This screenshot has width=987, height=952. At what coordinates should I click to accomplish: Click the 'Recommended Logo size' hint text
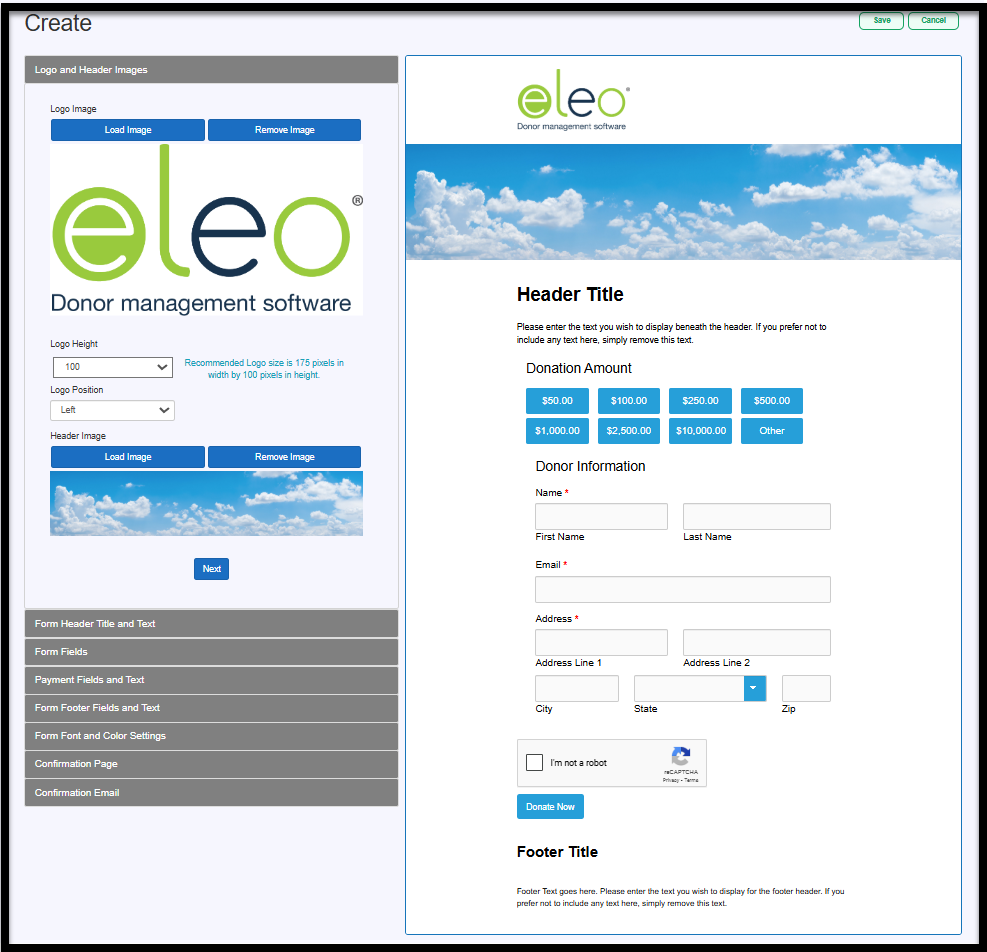tap(264, 369)
